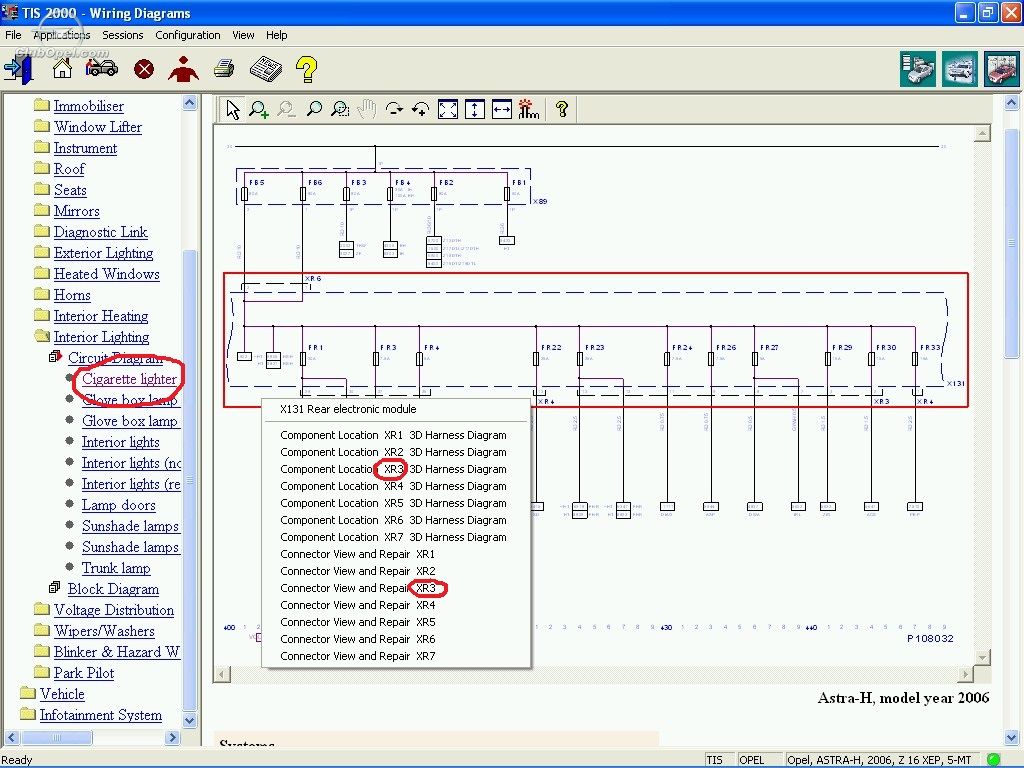The image size is (1024, 768).
Task: Rotate diagram clockwise
Action: point(394,109)
